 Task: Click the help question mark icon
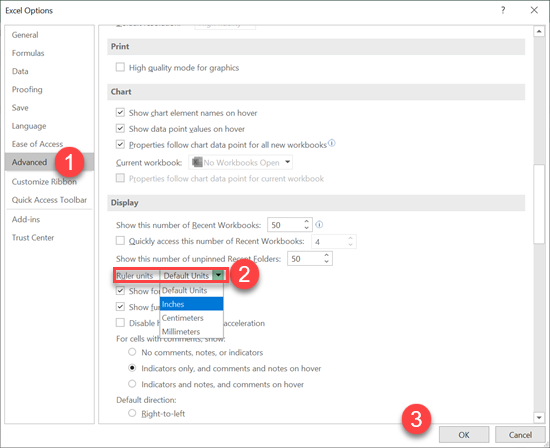point(503,10)
